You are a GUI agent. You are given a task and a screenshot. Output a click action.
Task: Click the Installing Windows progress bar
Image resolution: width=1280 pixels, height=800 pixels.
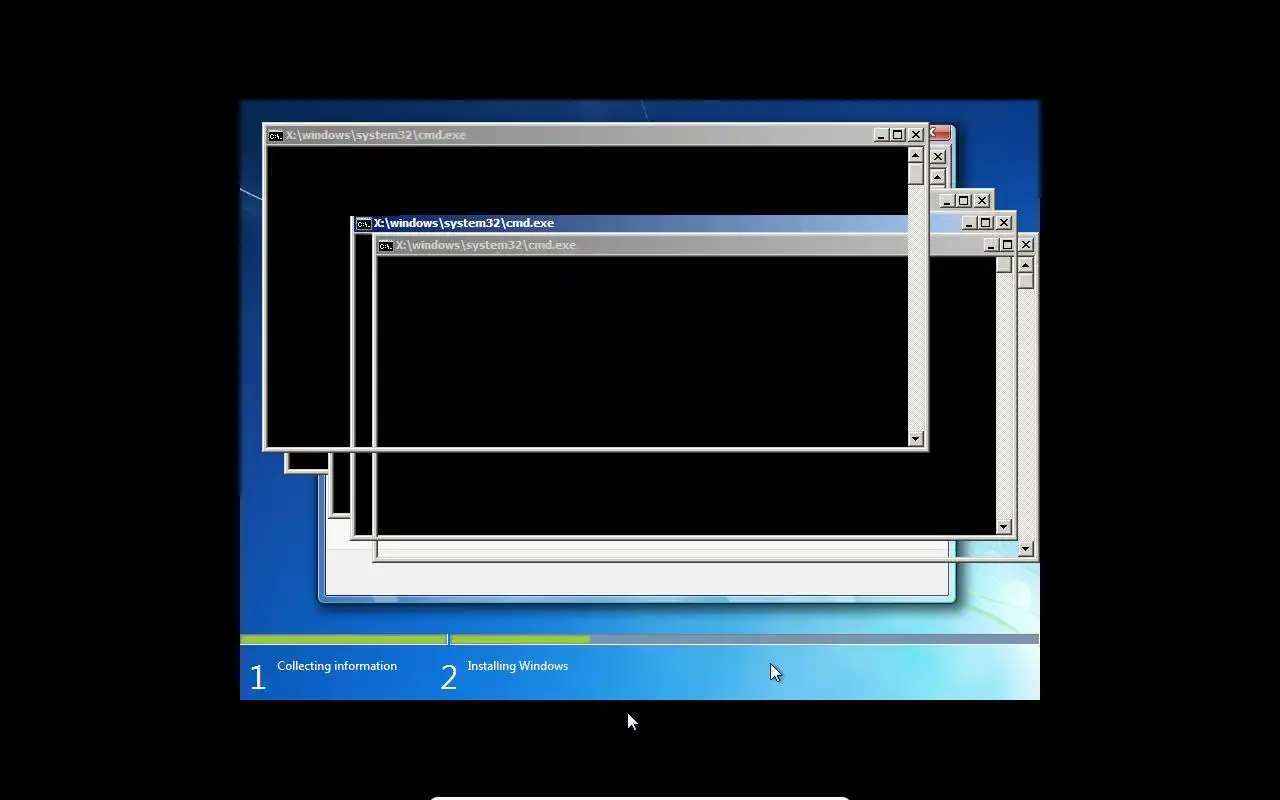745,639
